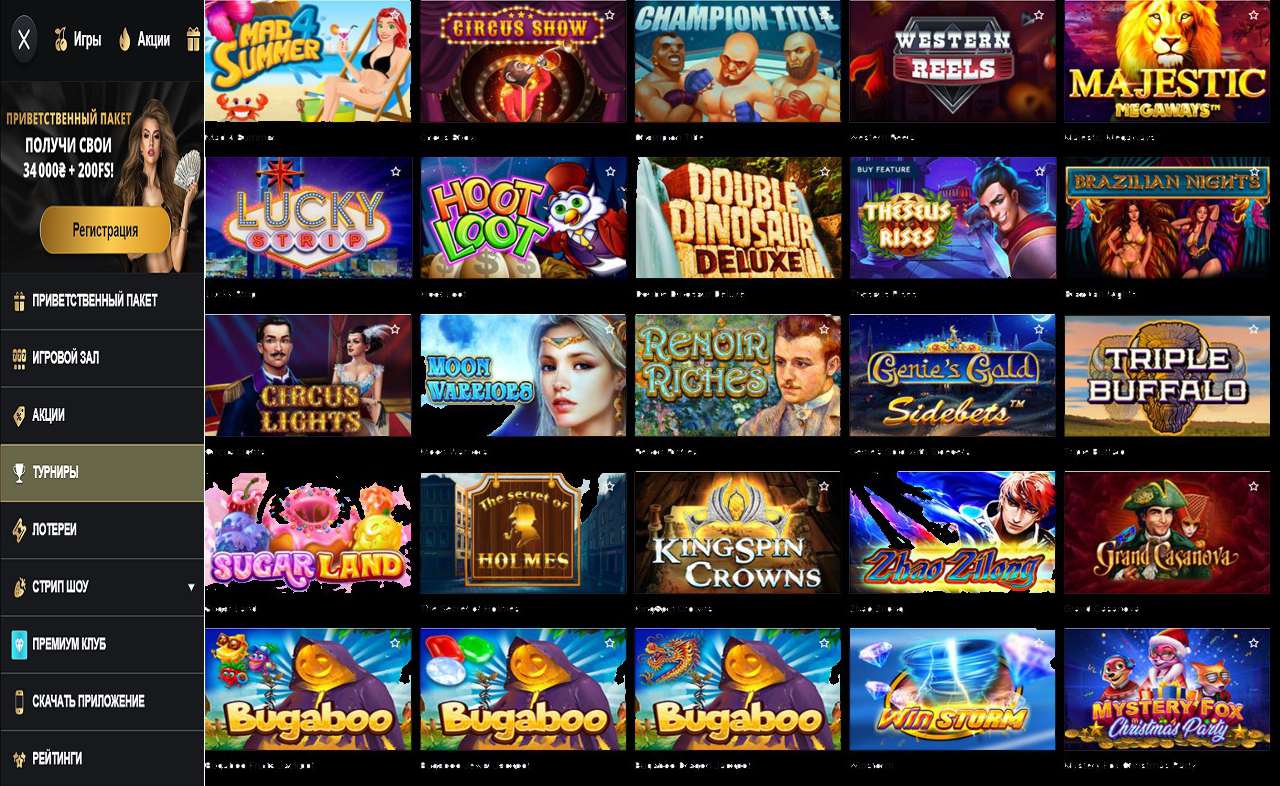Click the phone icon for Скачать приложение

(19, 701)
